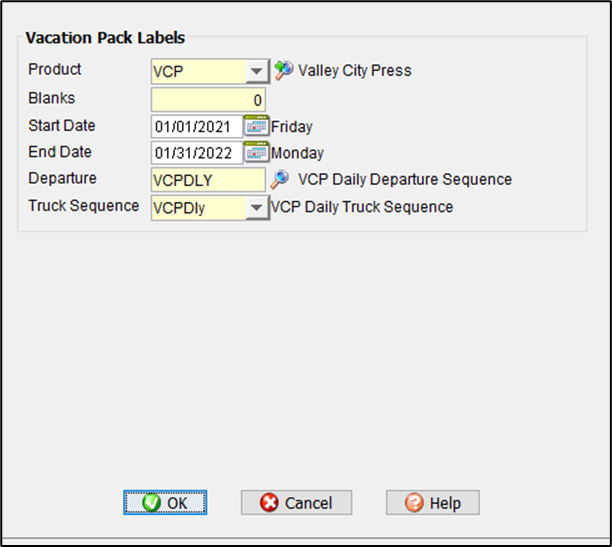
Task: Expand the Truck Sequence dropdown arrow
Action: click(256, 208)
